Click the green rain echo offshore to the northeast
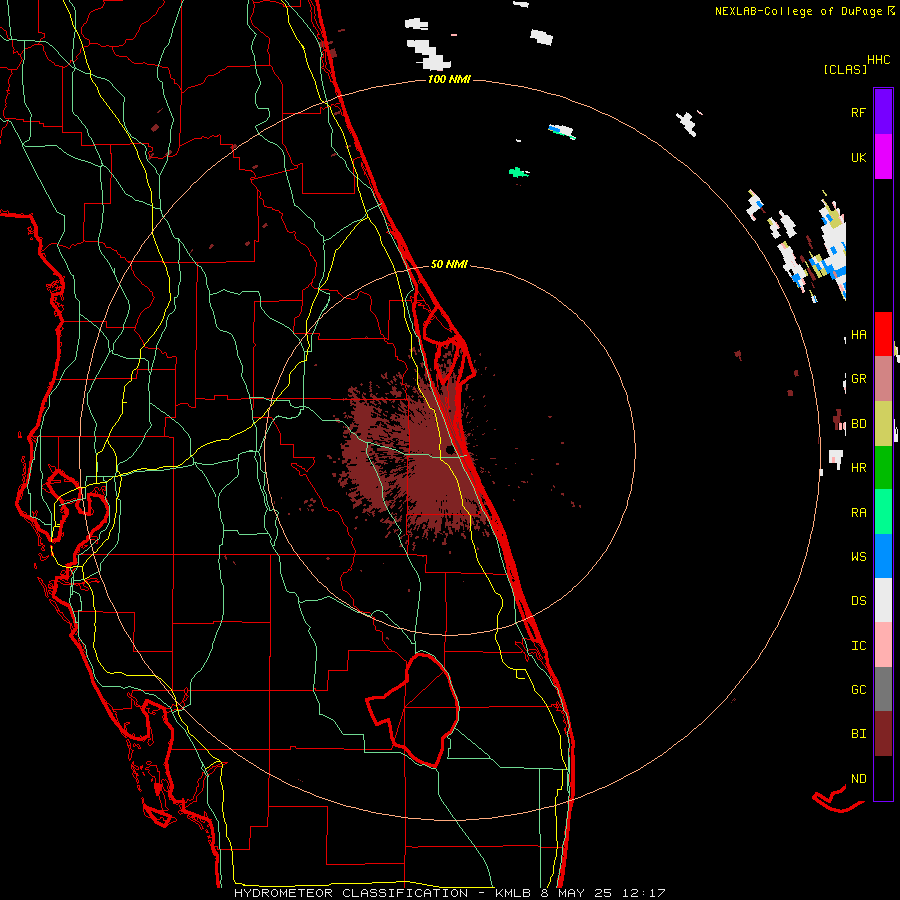Viewport: 900px width, 900px height. [518, 172]
